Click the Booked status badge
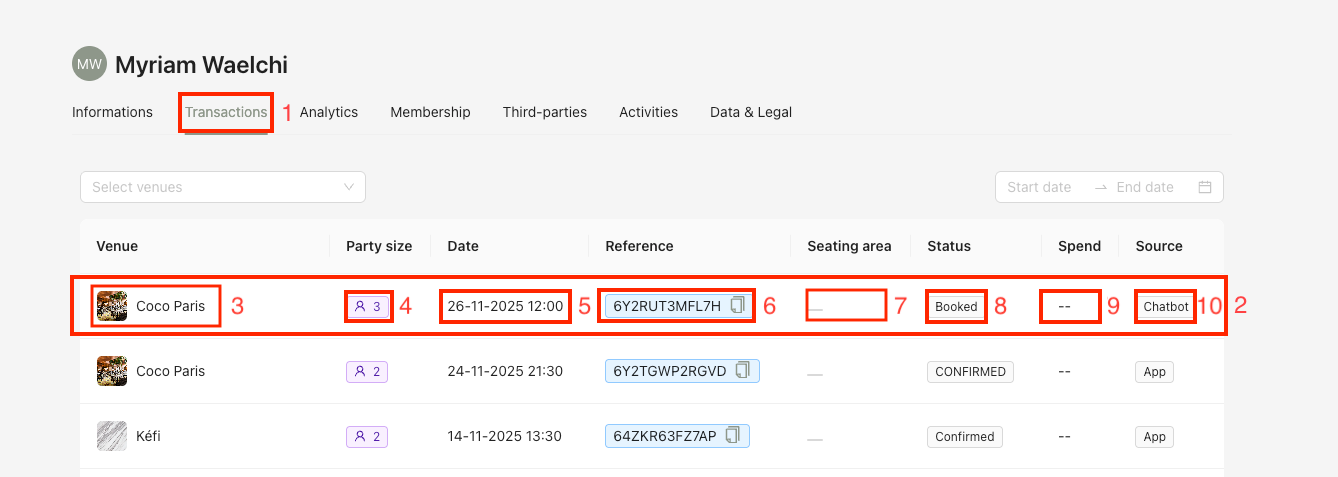The width and height of the screenshot is (1338, 477). tap(956, 307)
